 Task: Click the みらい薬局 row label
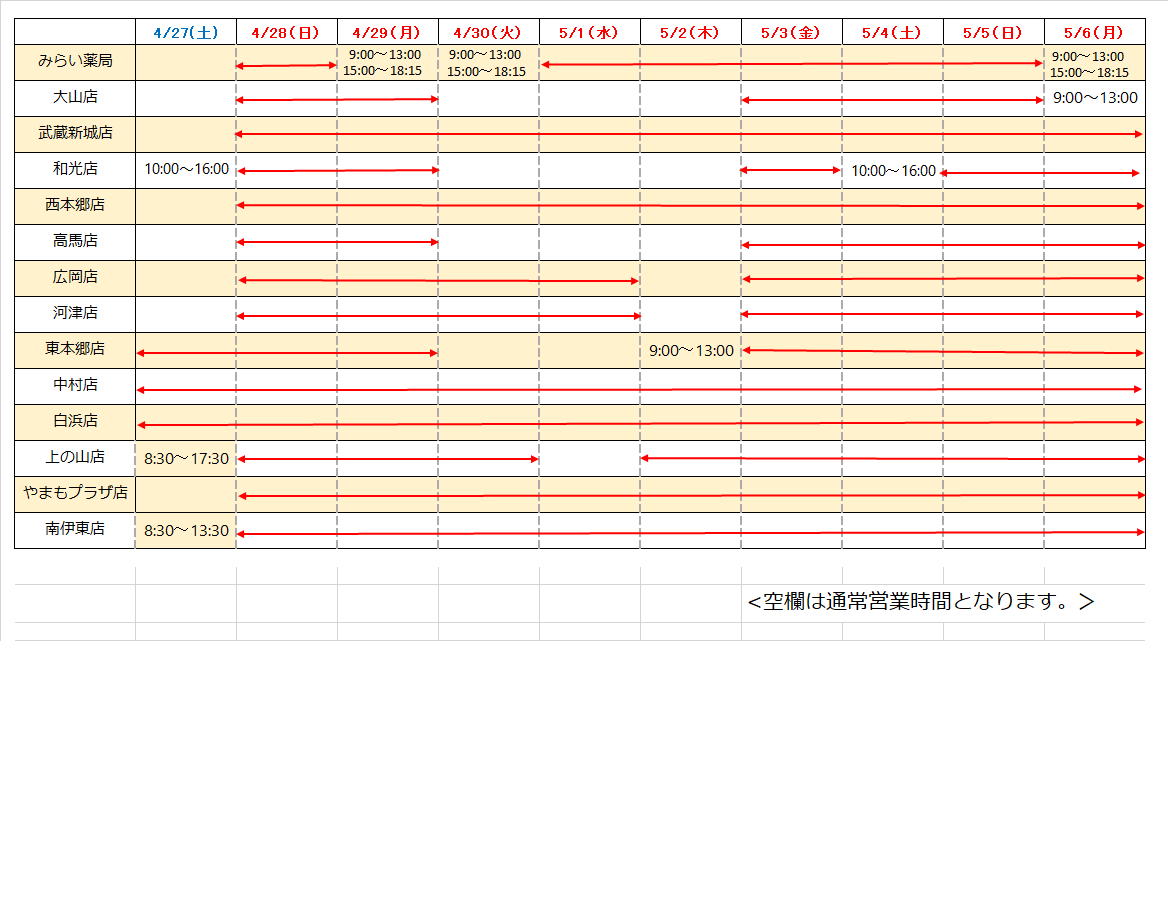(74, 62)
